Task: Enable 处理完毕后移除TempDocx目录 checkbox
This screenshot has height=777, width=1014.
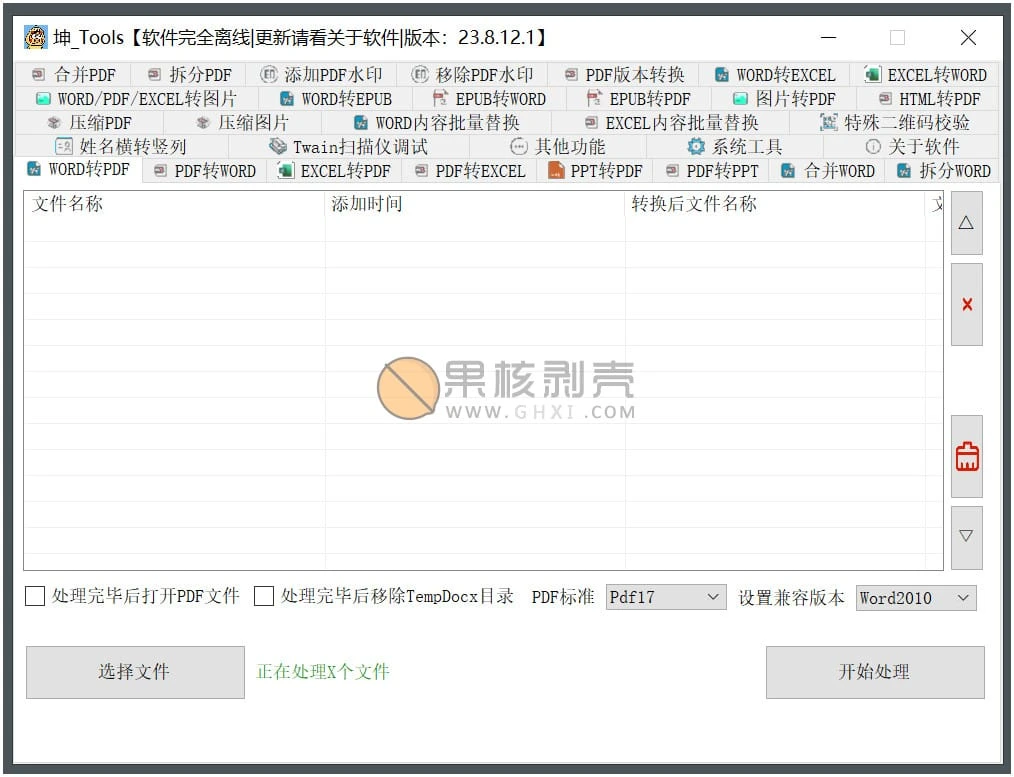Action: [264, 596]
